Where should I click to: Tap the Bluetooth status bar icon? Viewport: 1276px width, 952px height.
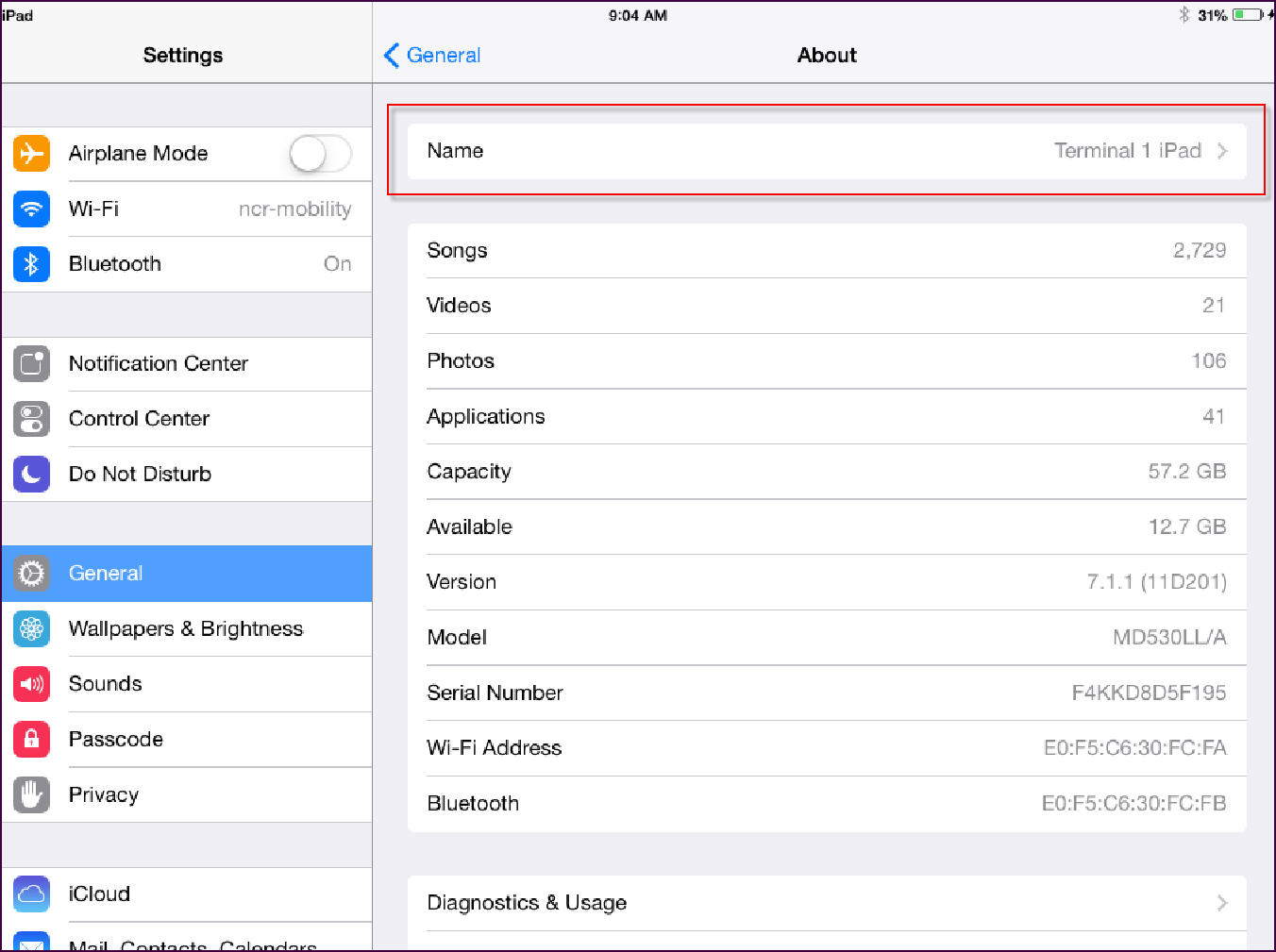1184,15
